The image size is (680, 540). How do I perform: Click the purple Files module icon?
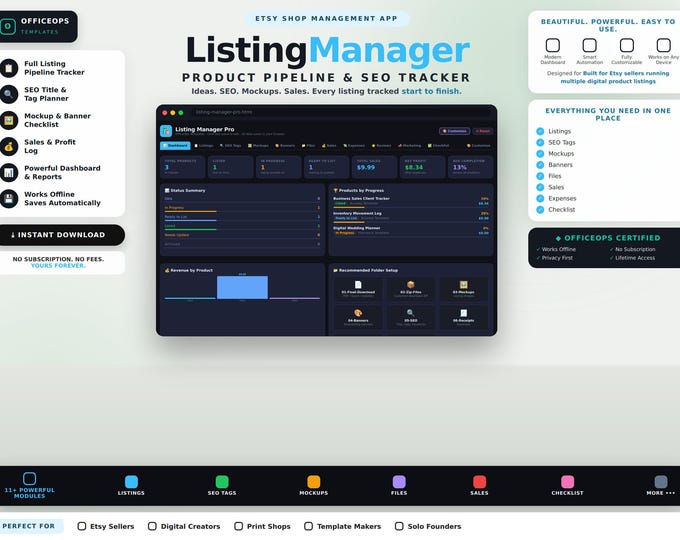[x=399, y=481]
